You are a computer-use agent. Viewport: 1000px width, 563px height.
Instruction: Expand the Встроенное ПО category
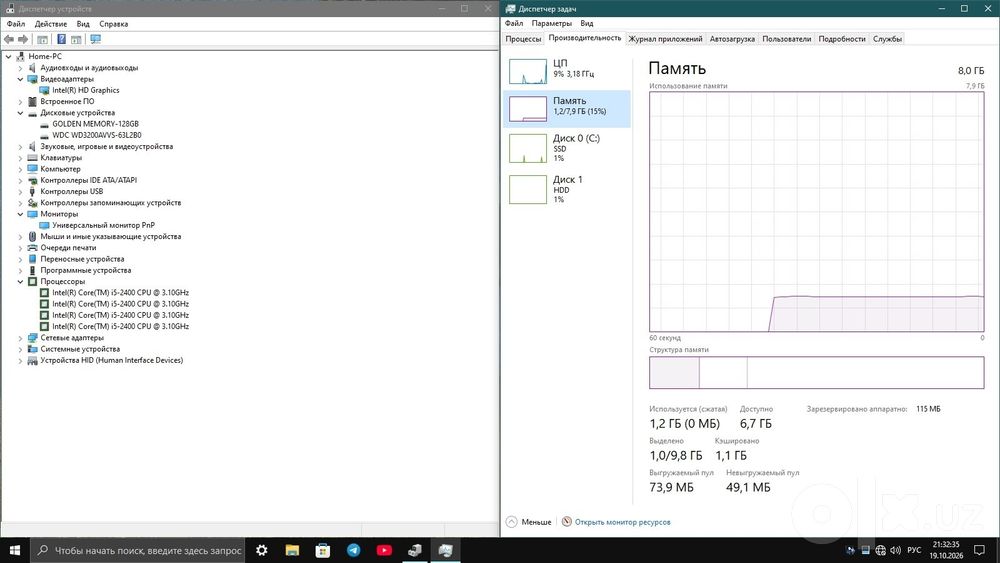[20, 101]
